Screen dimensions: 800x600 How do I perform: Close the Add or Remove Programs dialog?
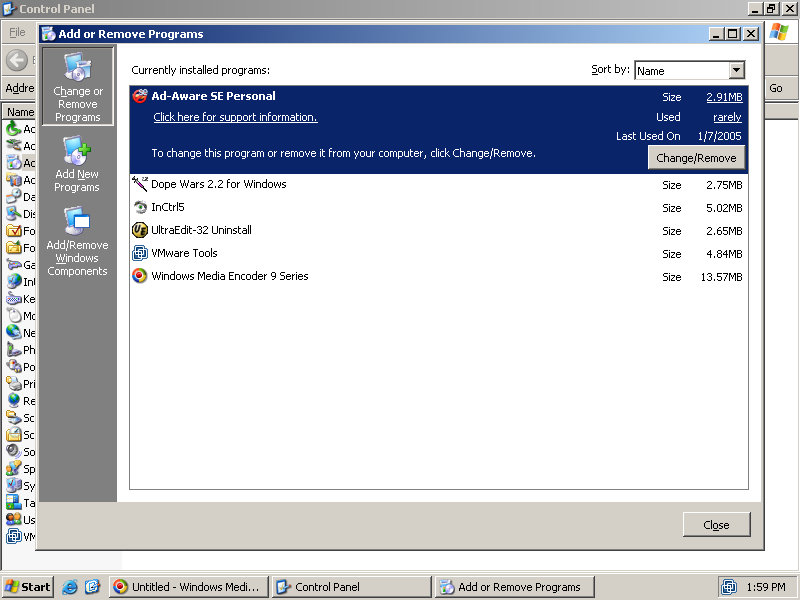tap(716, 524)
